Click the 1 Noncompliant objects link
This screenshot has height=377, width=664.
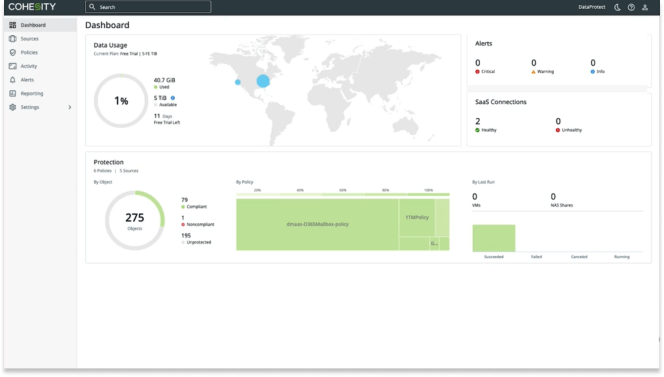pyautogui.click(x=197, y=221)
